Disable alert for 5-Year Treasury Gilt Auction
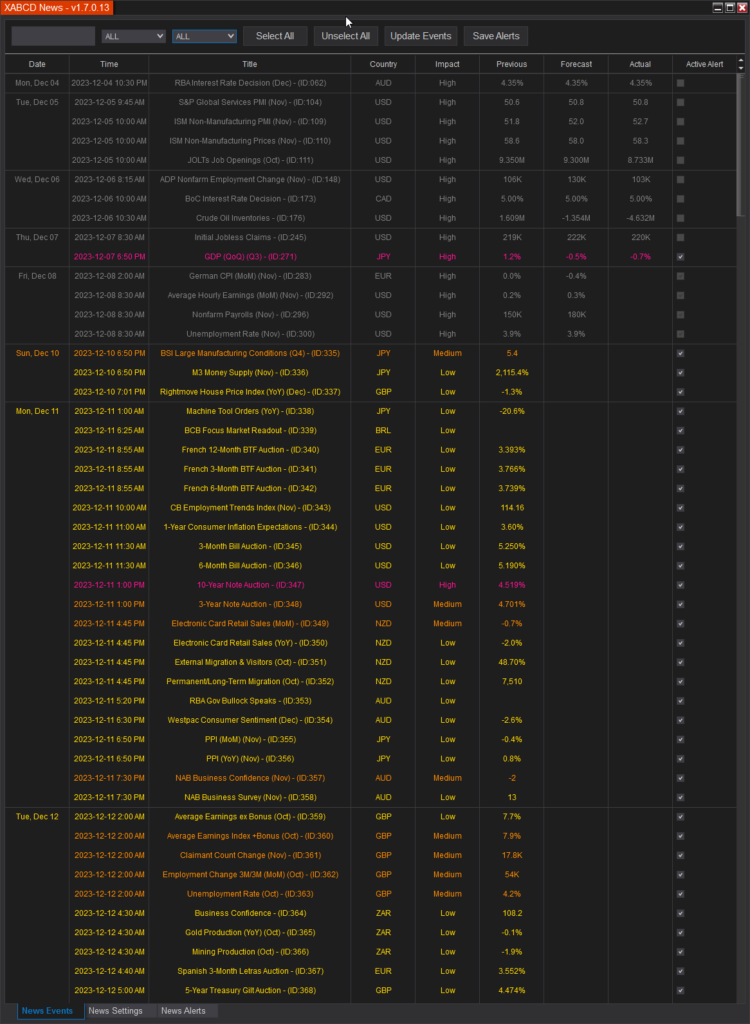 click(680, 990)
